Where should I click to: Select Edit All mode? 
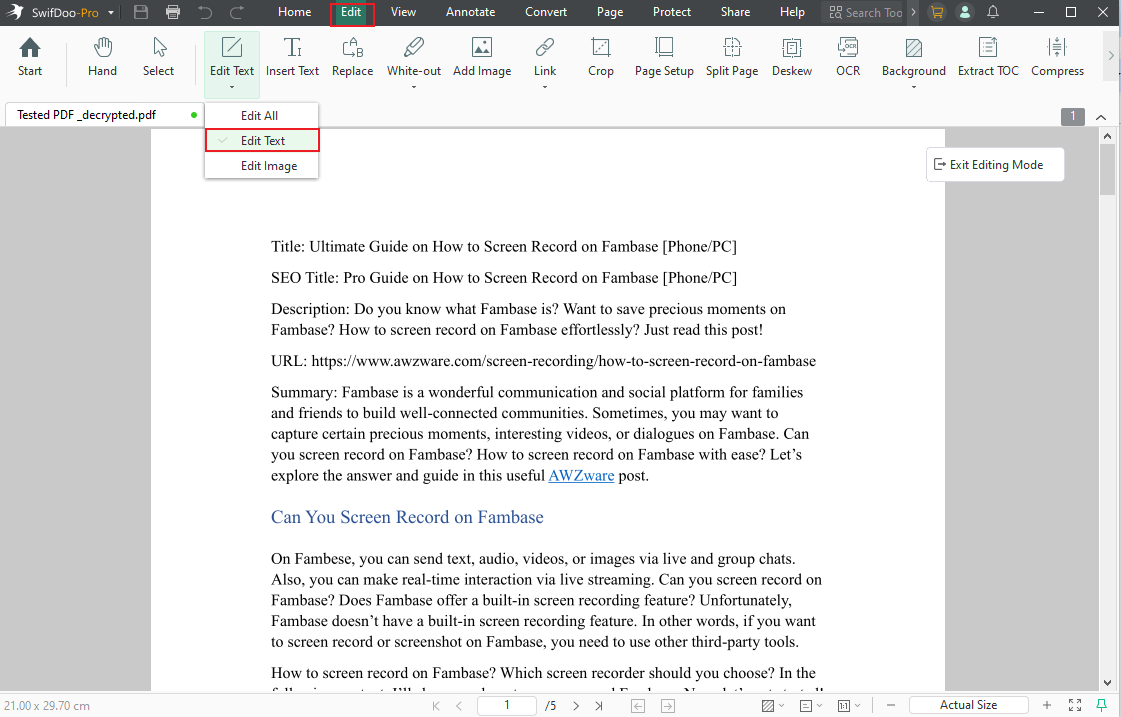(x=261, y=115)
